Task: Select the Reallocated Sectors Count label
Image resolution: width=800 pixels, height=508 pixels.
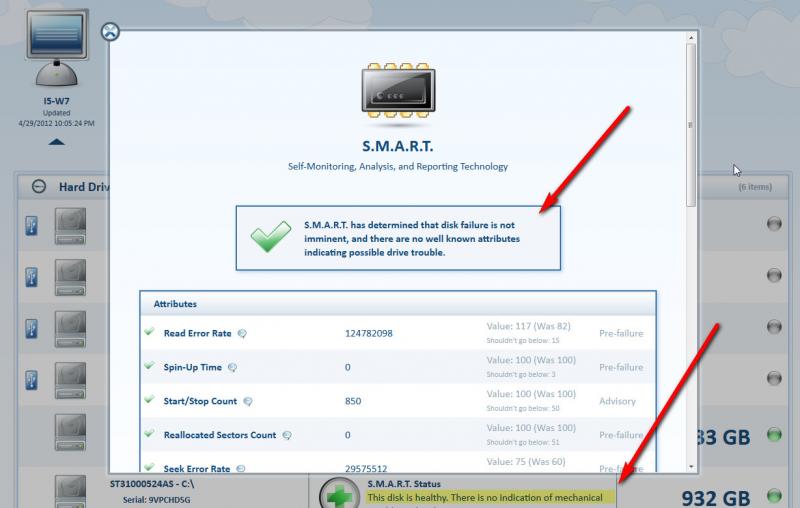Action: [x=219, y=435]
